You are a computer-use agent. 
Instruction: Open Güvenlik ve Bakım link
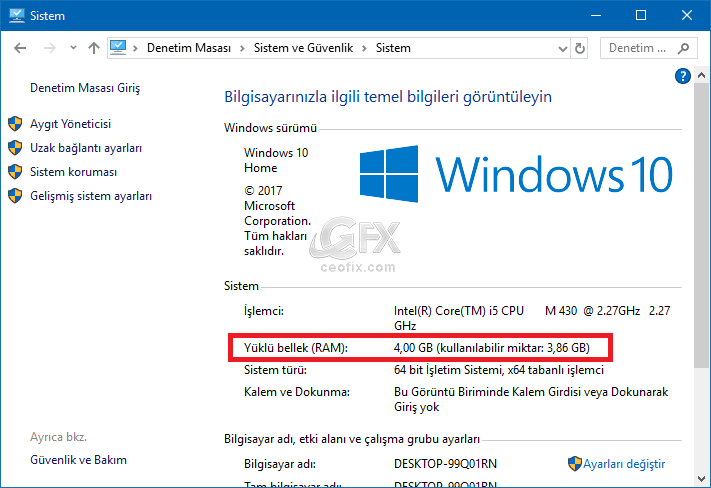coord(78,460)
